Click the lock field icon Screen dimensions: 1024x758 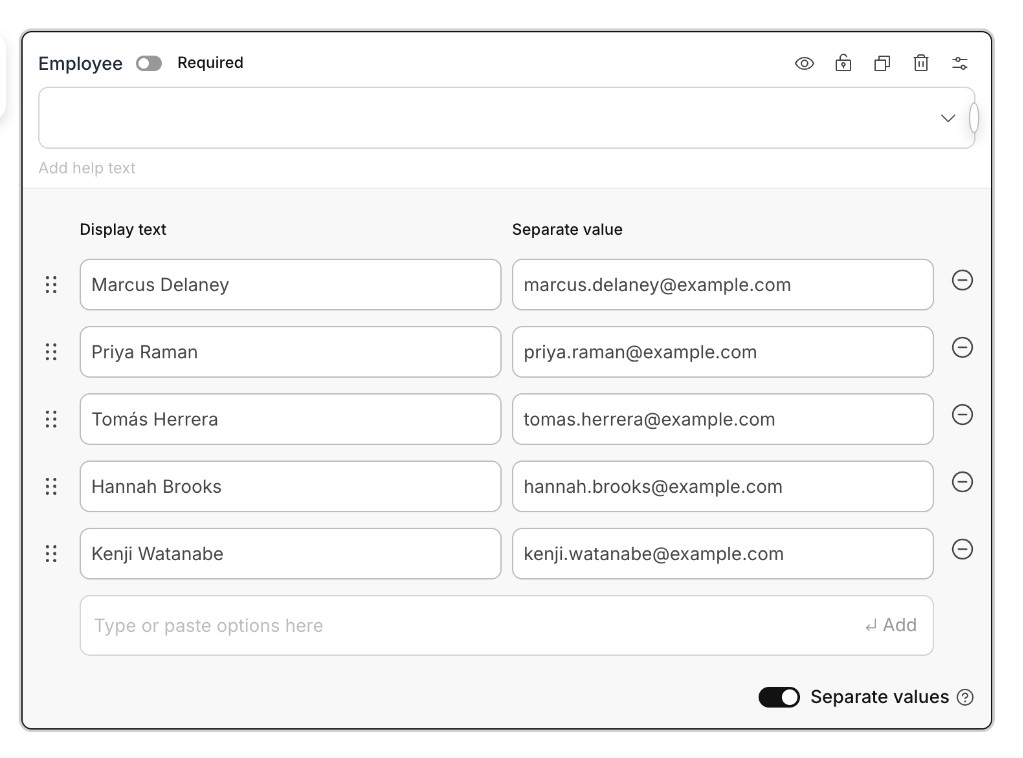[843, 63]
